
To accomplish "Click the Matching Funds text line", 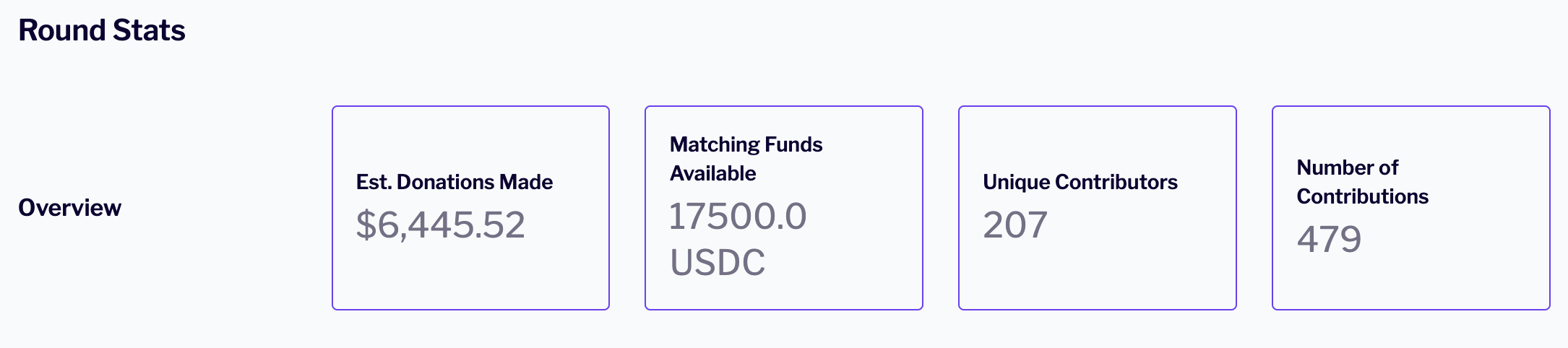I will [x=746, y=144].
